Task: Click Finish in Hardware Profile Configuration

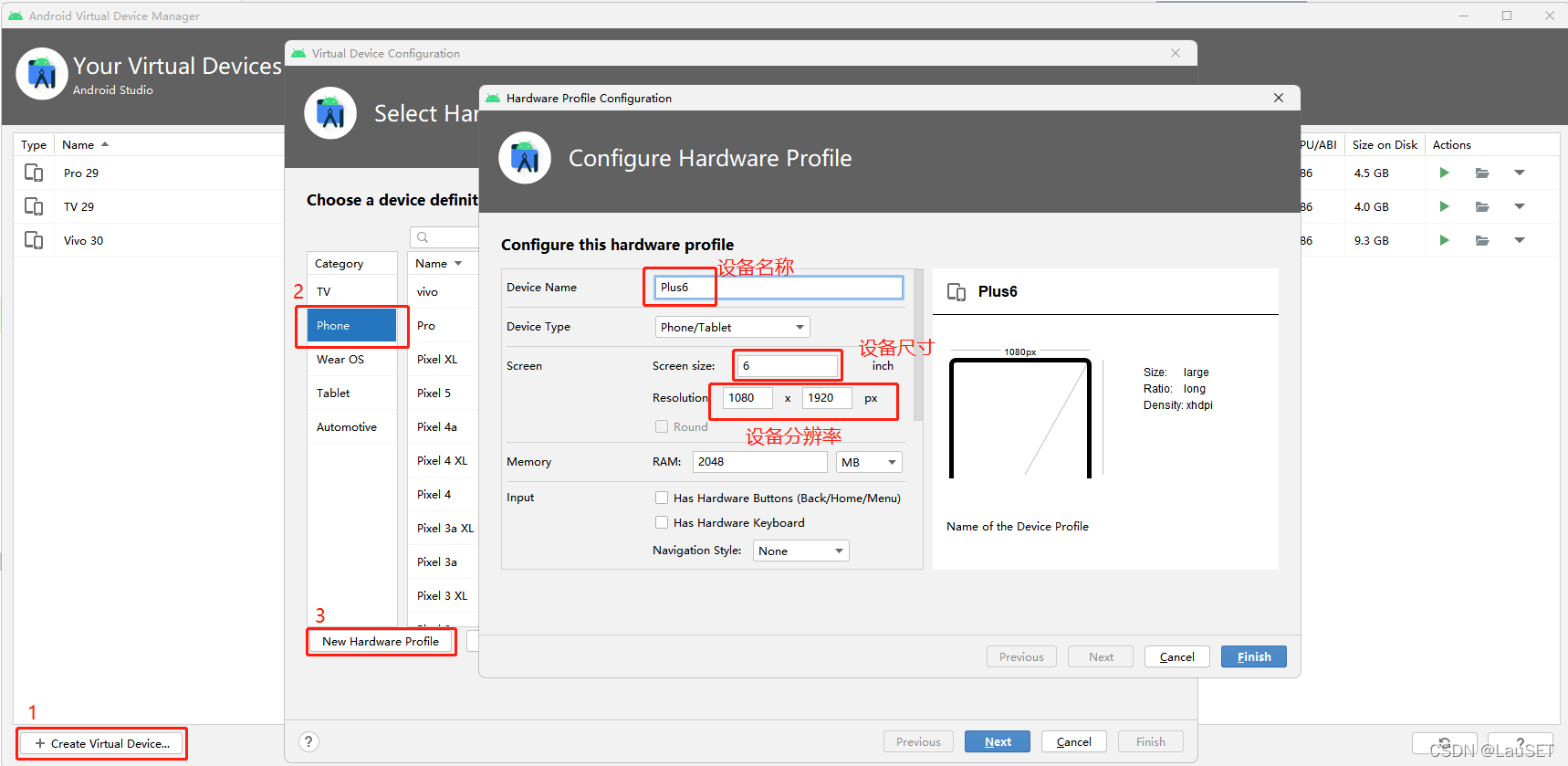Action: (x=1254, y=656)
